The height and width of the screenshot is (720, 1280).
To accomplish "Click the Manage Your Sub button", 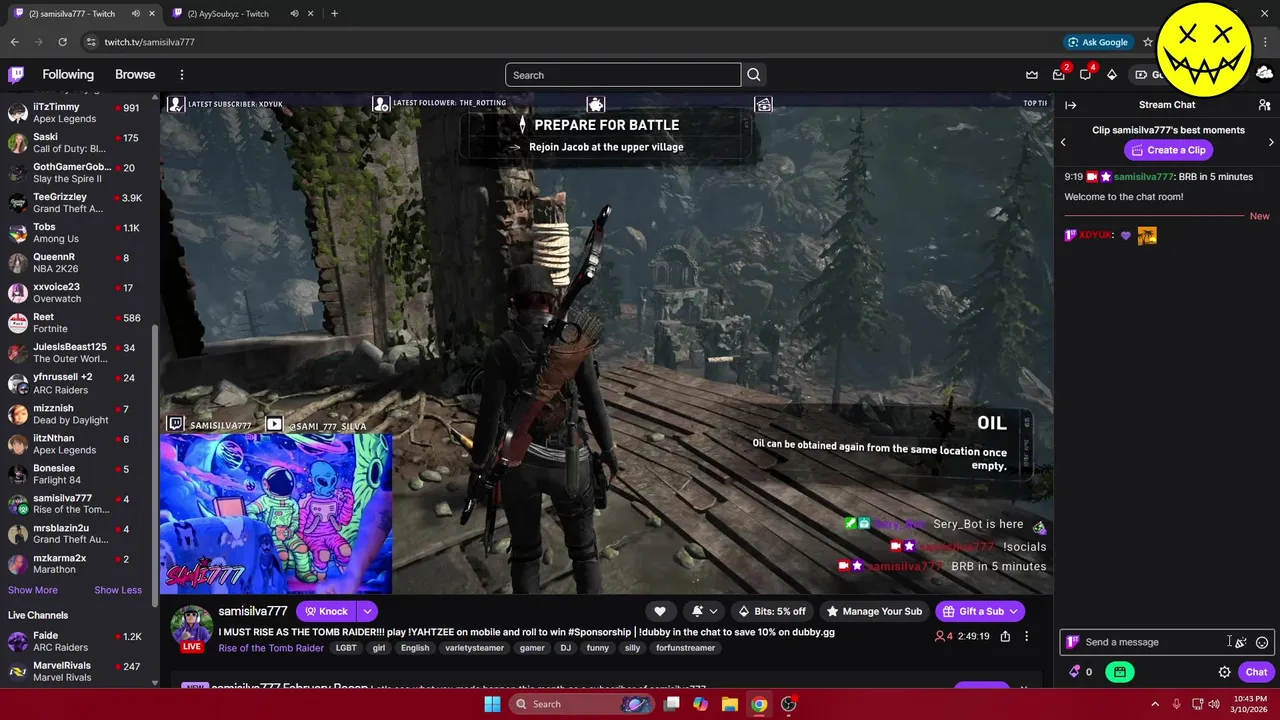I will coord(873,611).
